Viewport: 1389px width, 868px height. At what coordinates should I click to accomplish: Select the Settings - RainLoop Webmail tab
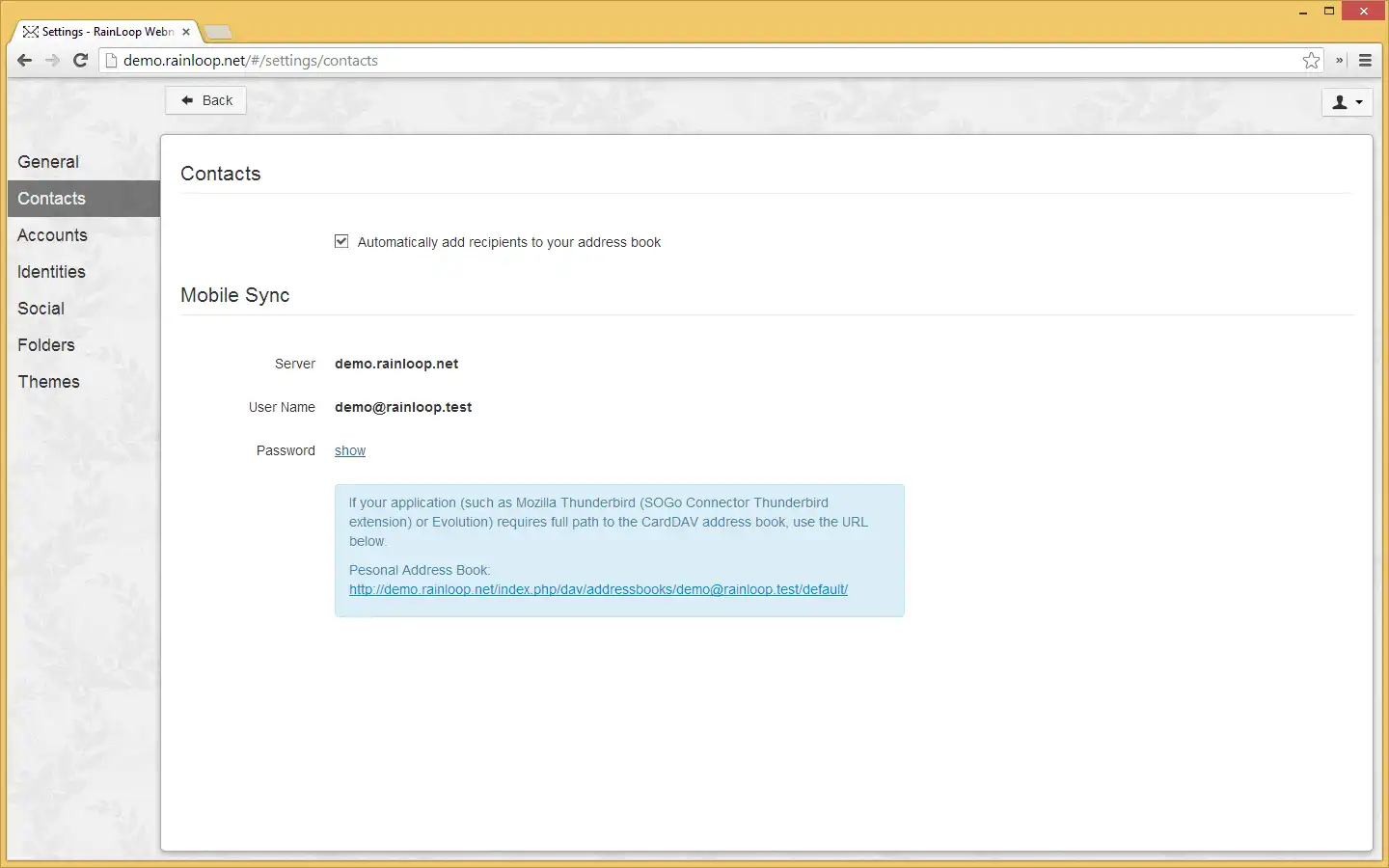tap(106, 32)
